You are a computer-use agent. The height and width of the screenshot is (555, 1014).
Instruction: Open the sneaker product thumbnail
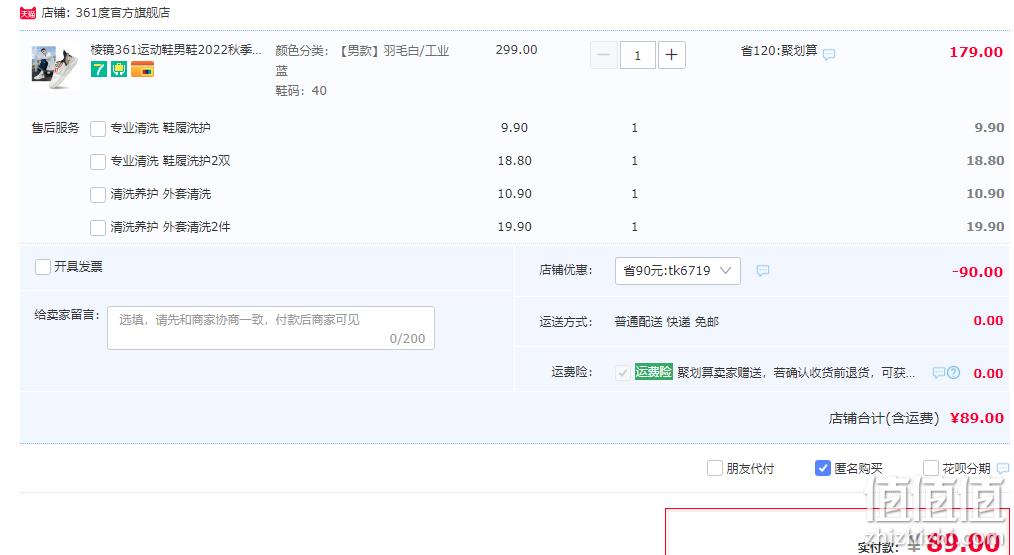55,67
